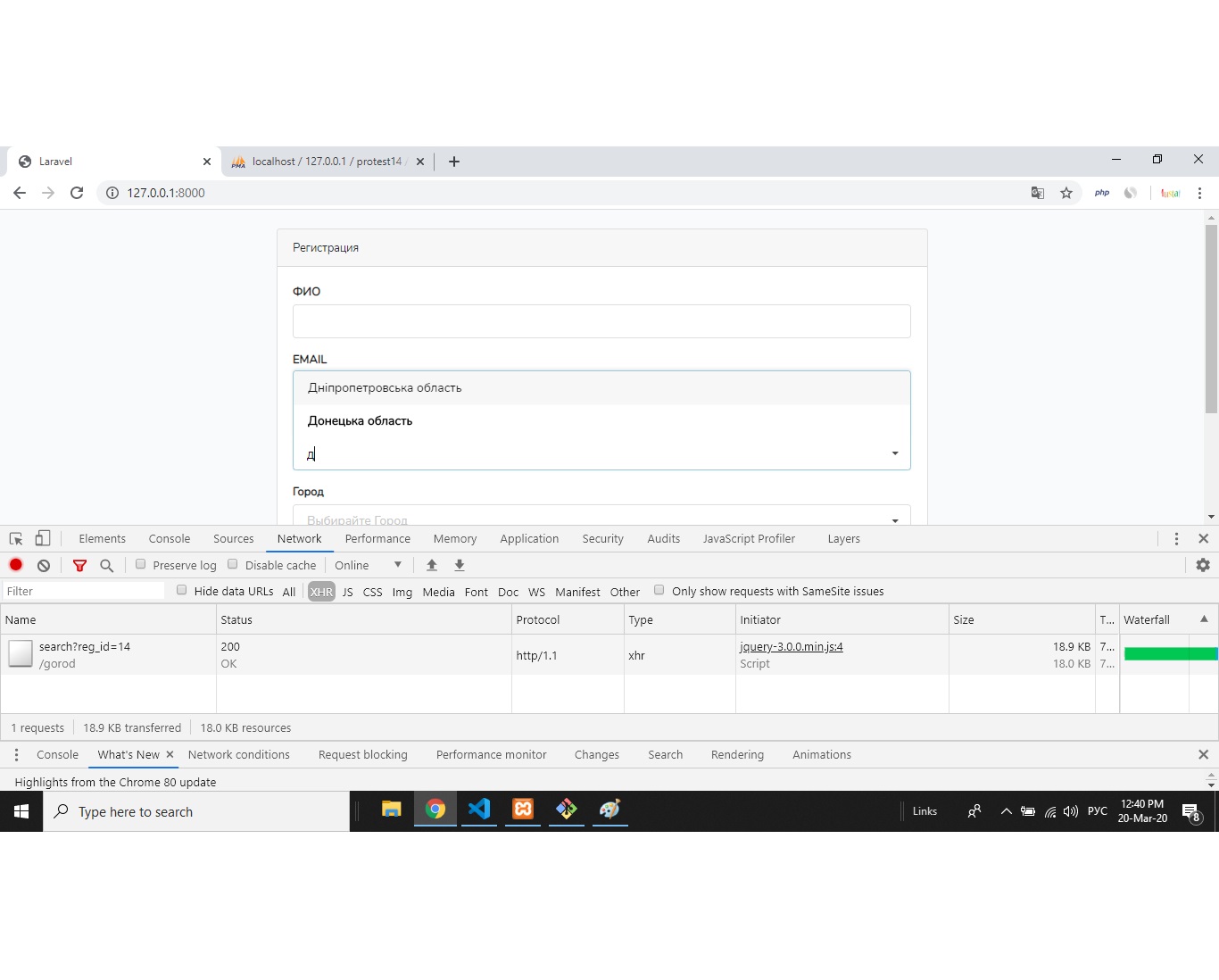
Task: Focus the ФИО text input field
Action: pyautogui.click(x=601, y=321)
